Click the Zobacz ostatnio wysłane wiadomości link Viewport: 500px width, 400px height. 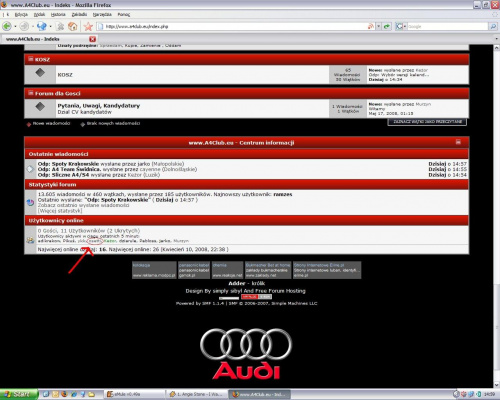[x=83, y=205]
